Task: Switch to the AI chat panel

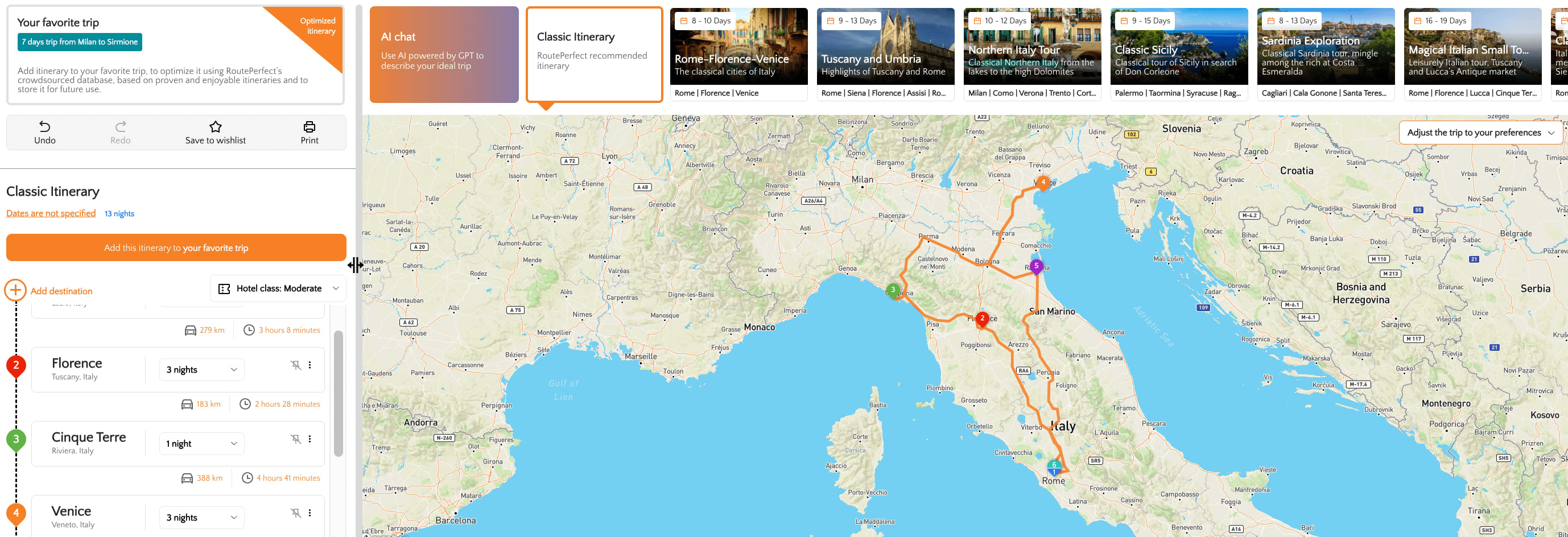Action: coord(444,55)
